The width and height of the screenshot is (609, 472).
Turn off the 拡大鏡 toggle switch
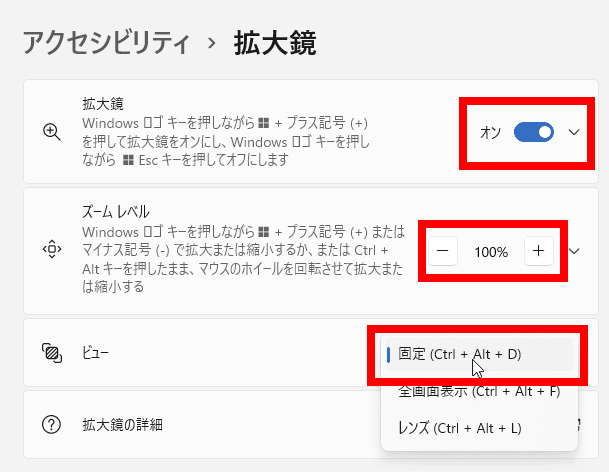pyautogui.click(x=534, y=132)
